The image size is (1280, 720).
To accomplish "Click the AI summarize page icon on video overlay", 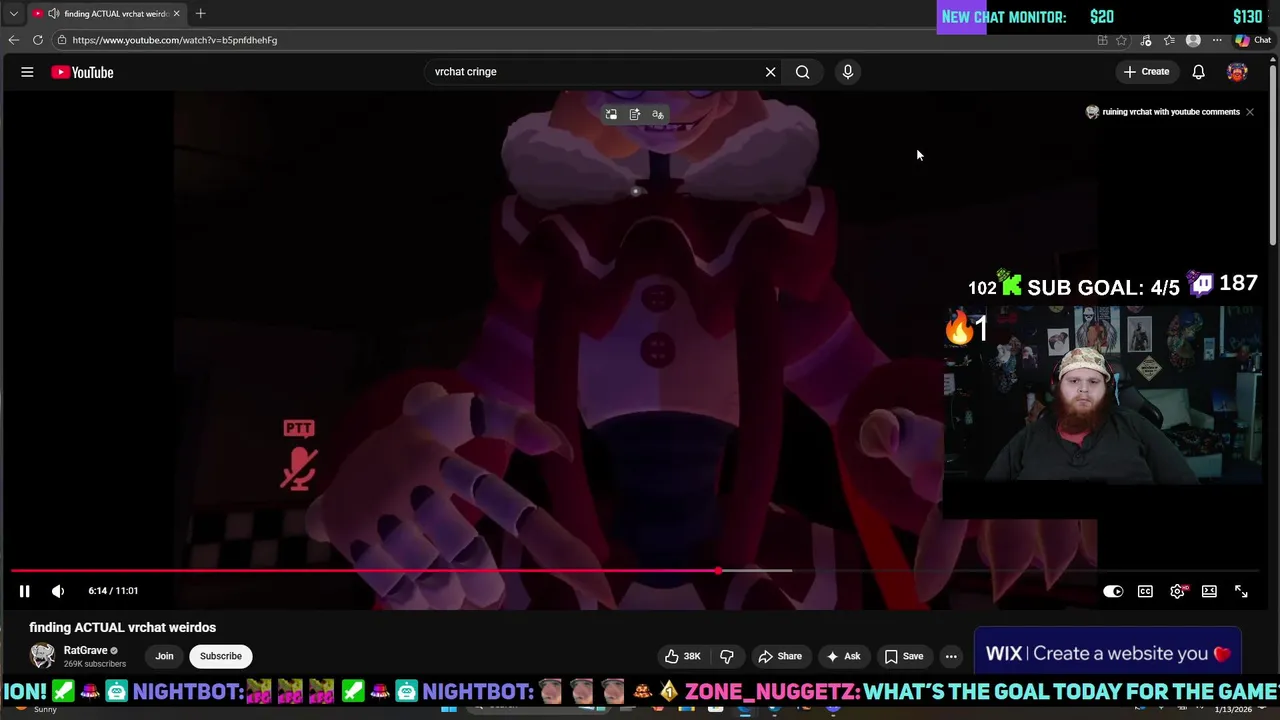I will click(x=634, y=115).
